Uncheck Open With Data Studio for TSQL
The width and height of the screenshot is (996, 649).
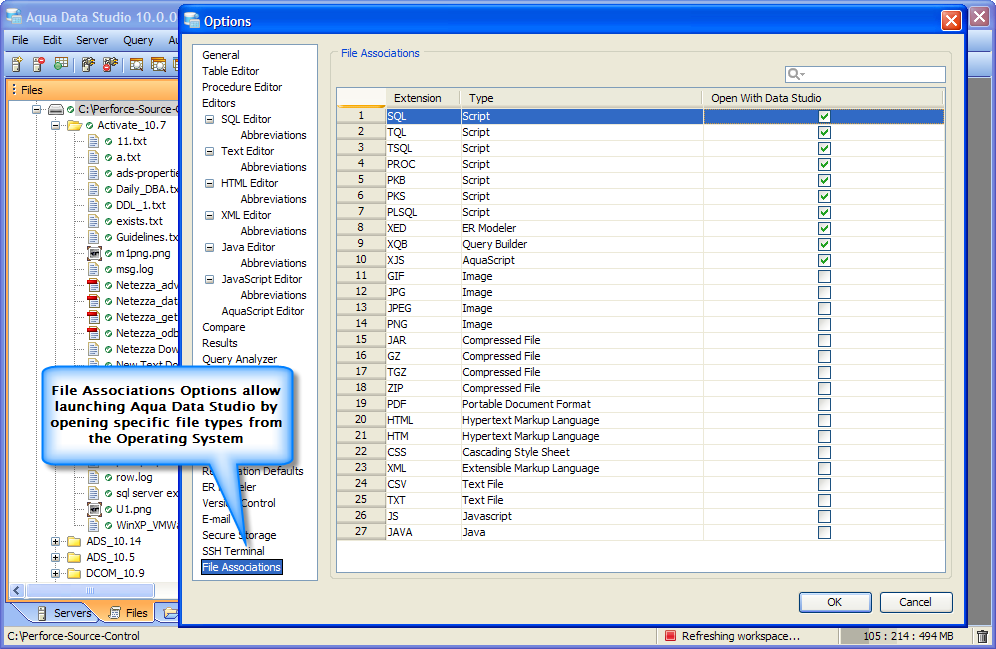coord(824,149)
